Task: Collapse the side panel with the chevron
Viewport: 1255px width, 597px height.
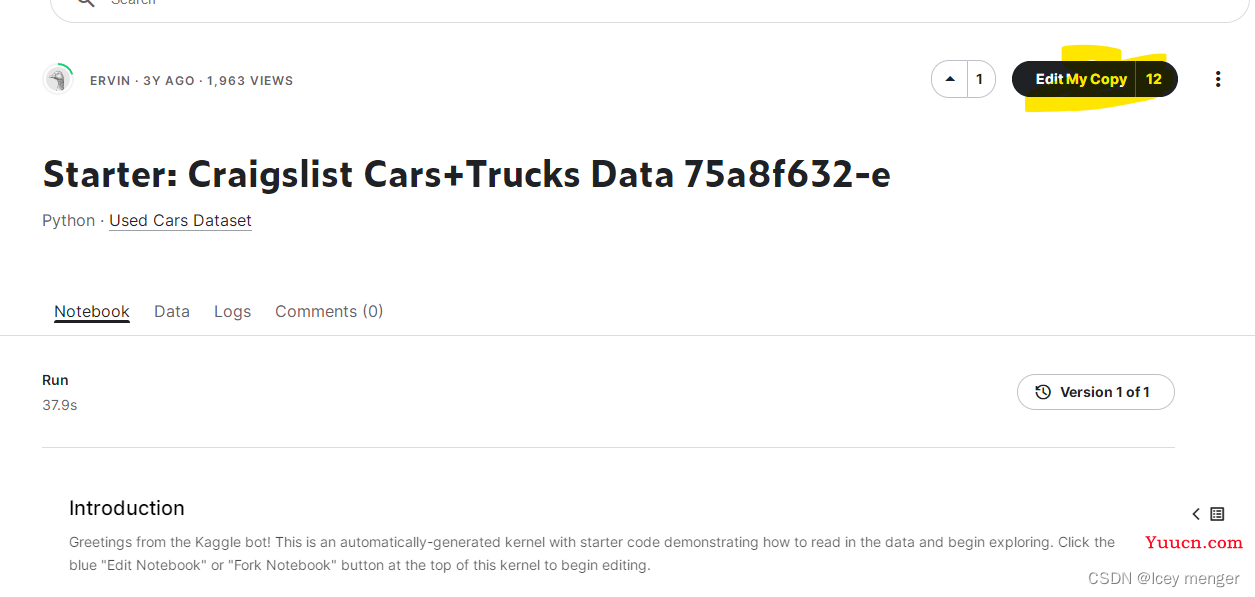Action: tap(1196, 514)
